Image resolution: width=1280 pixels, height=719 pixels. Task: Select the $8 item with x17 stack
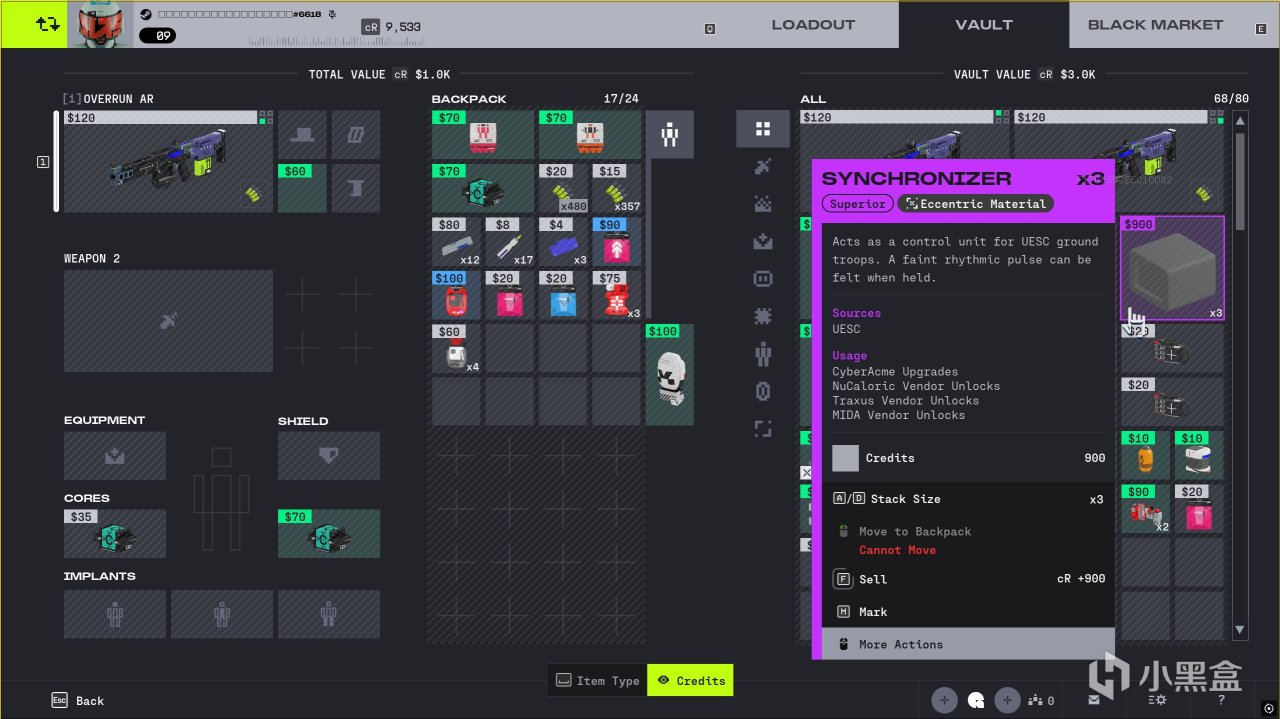click(510, 241)
